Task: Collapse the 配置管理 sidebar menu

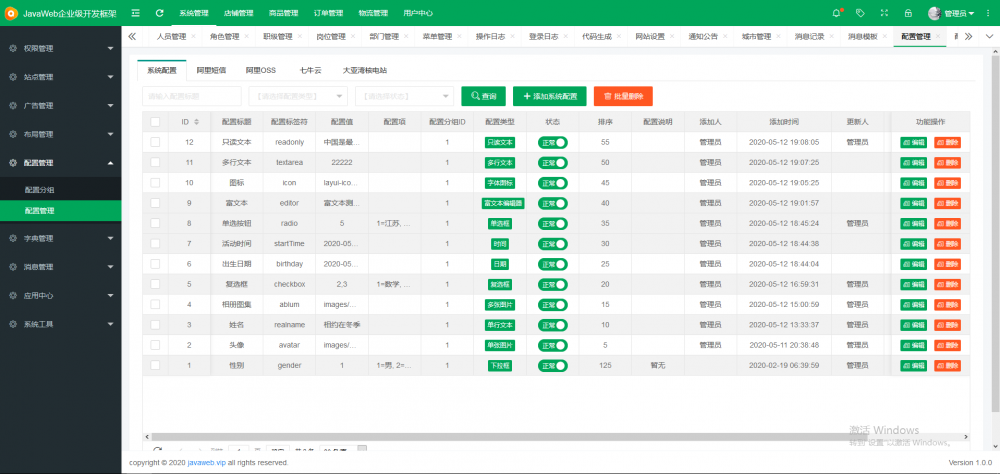Action: point(61,163)
